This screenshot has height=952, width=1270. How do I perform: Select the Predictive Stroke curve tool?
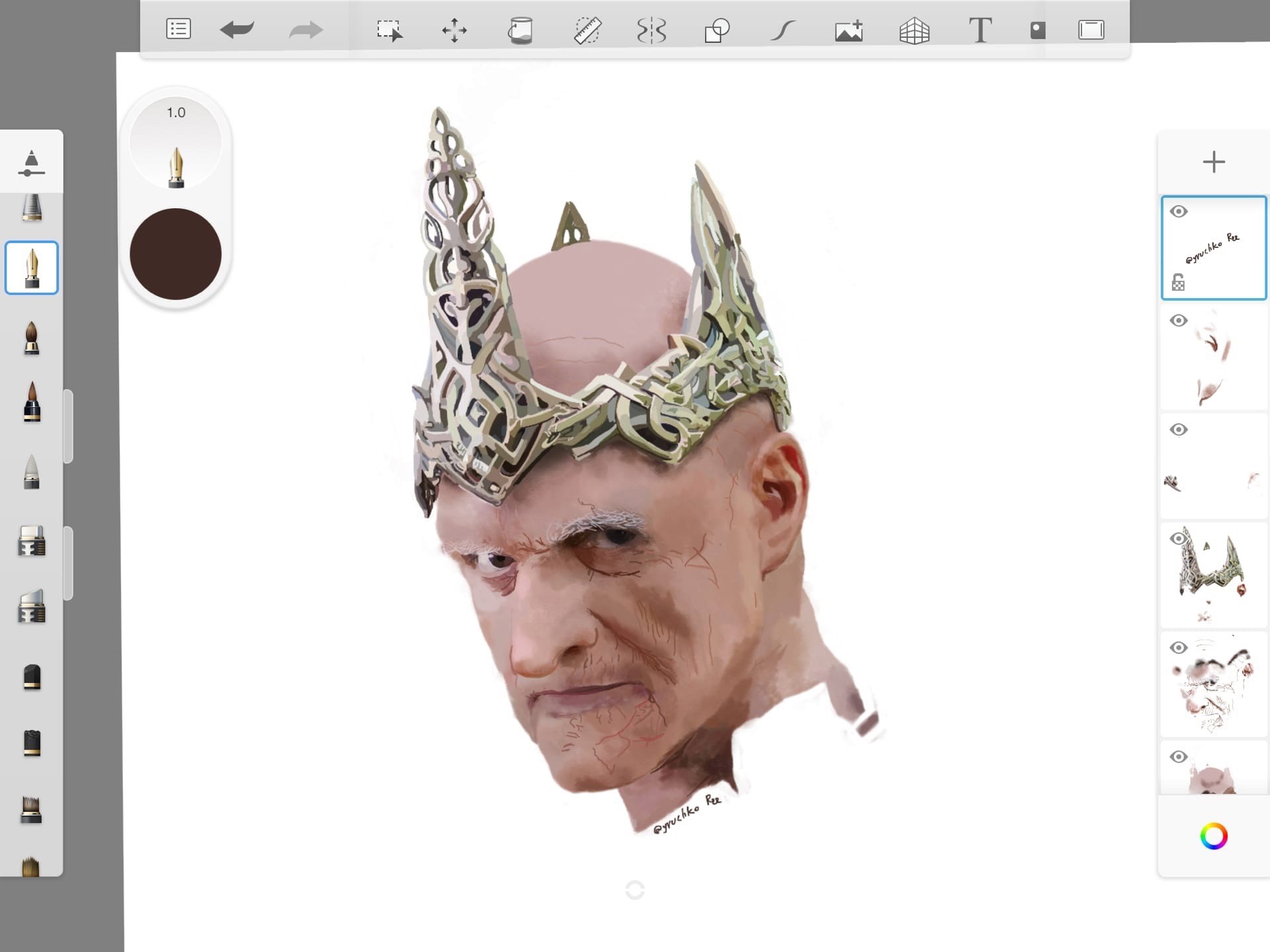point(783,30)
